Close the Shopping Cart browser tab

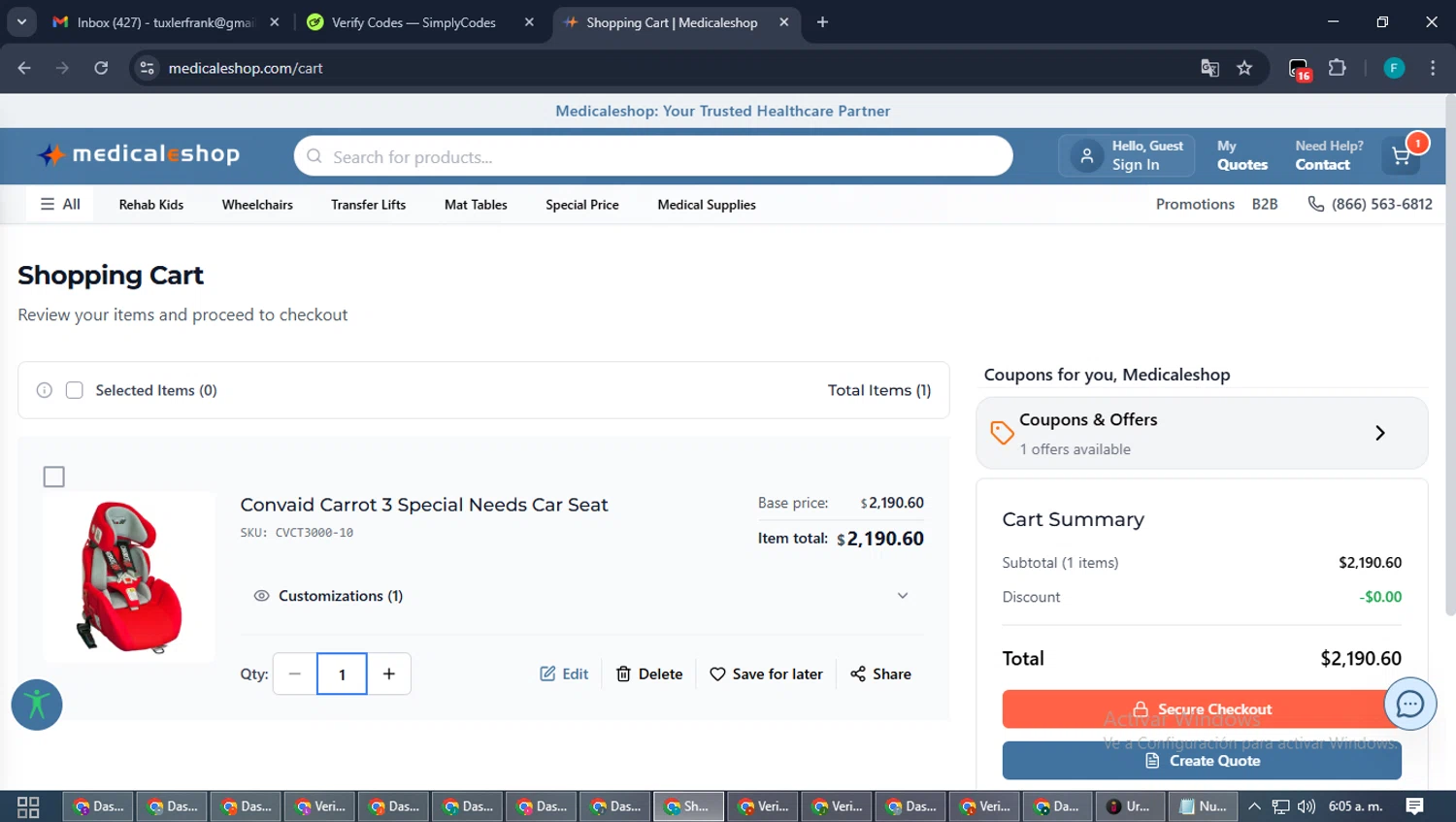click(x=783, y=22)
